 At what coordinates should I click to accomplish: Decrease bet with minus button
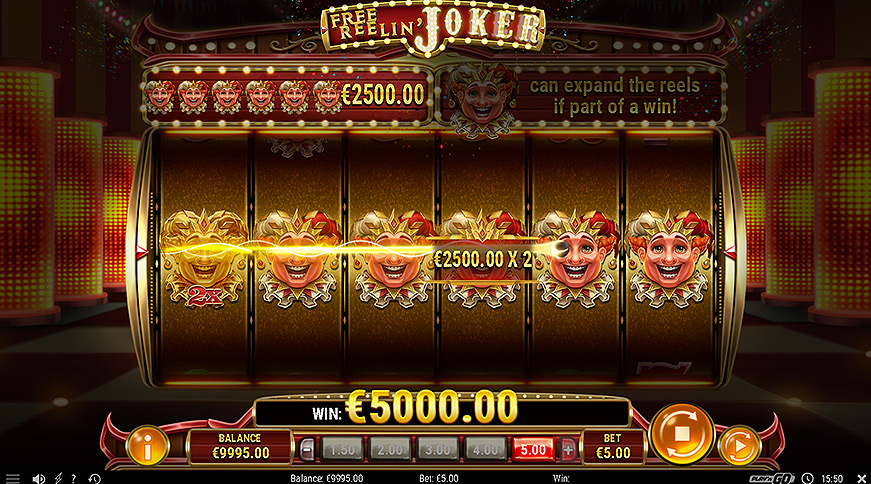(307, 449)
